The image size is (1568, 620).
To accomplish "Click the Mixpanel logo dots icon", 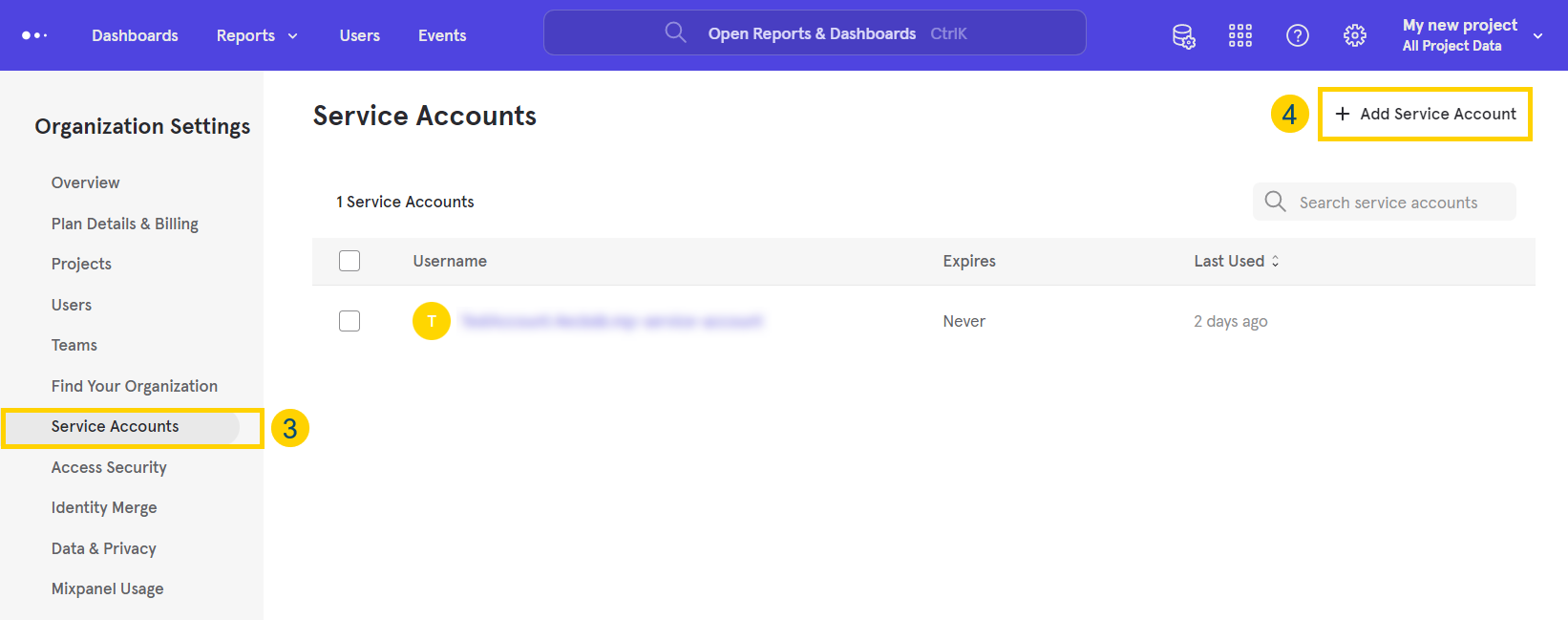I will (x=34, y=35).
